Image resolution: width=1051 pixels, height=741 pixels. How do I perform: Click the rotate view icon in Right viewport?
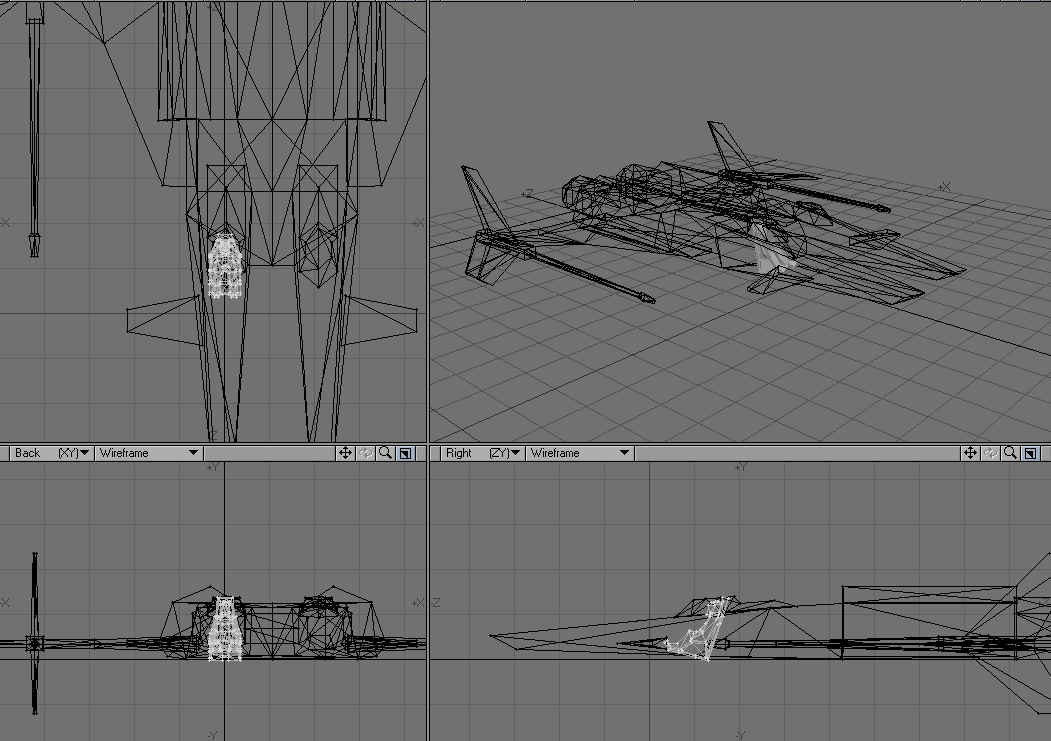[990, 453]
